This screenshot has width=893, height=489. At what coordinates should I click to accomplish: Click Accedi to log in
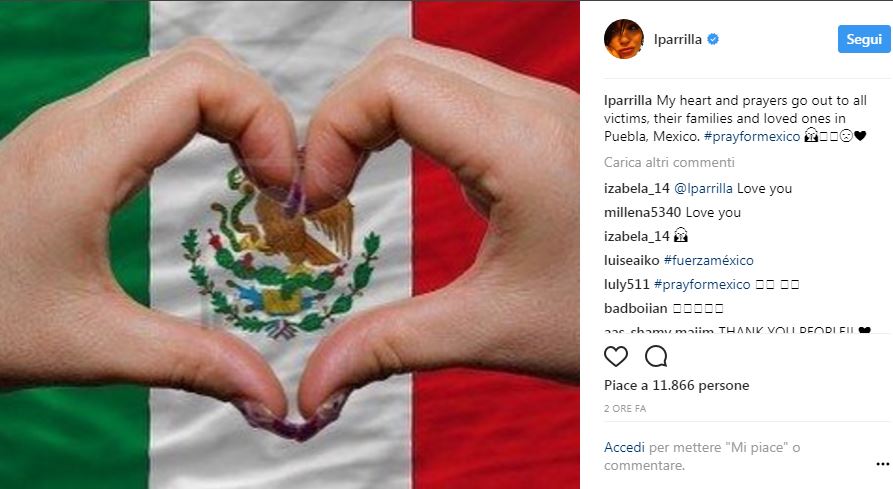point(624,447)
